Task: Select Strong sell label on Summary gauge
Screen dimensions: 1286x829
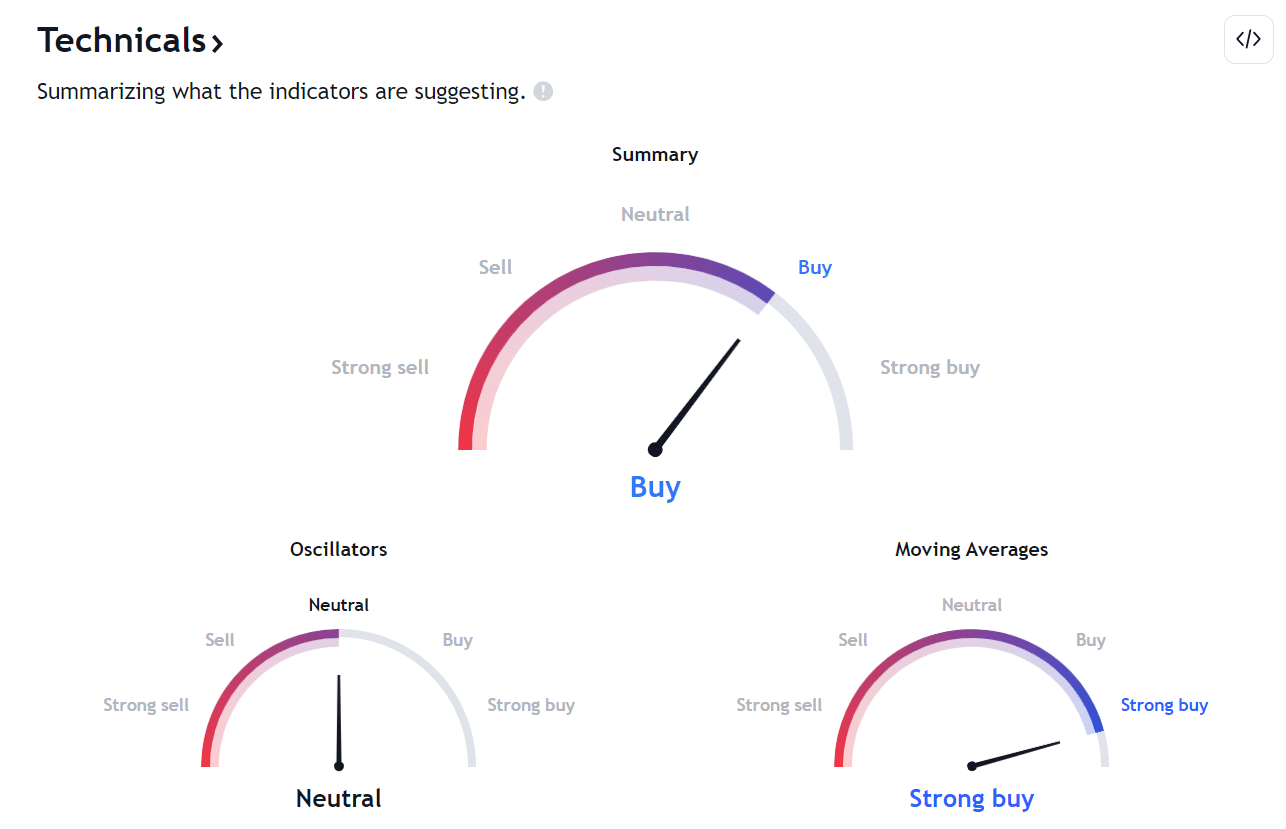Action: pyautogui.click(x=380, y=367)
